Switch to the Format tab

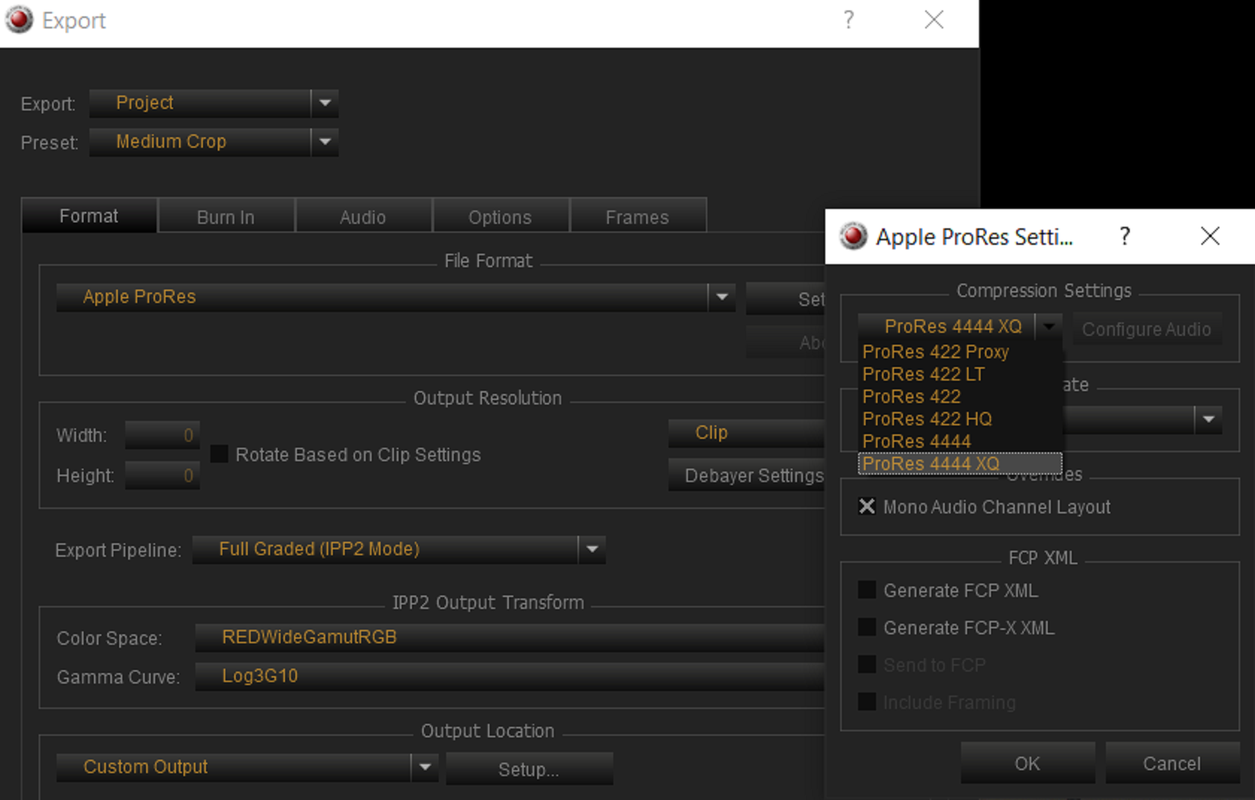pyautogui.click(x=89, y=216)
